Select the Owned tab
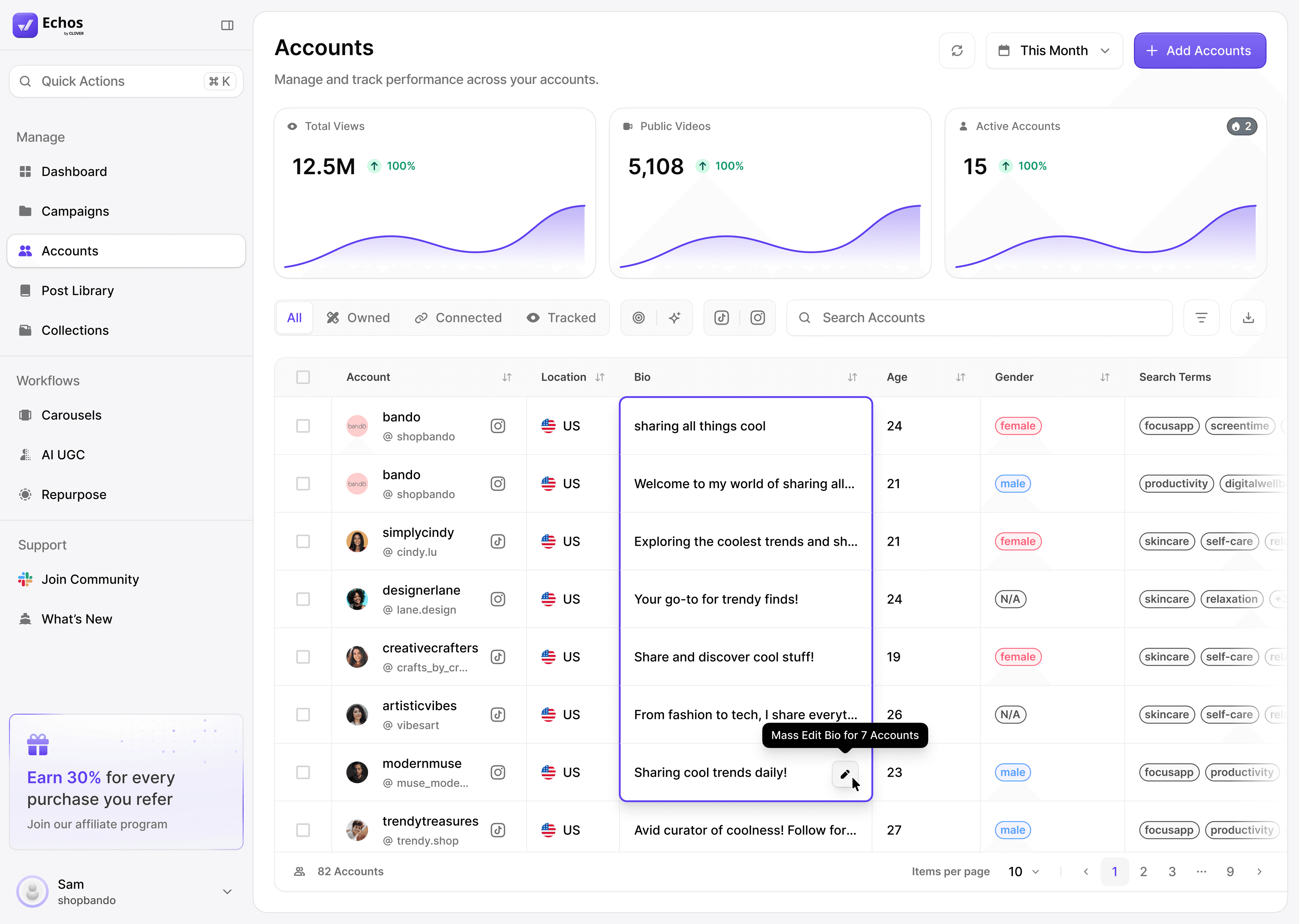This screenshot has width=1299, height=924. point(358,317)
